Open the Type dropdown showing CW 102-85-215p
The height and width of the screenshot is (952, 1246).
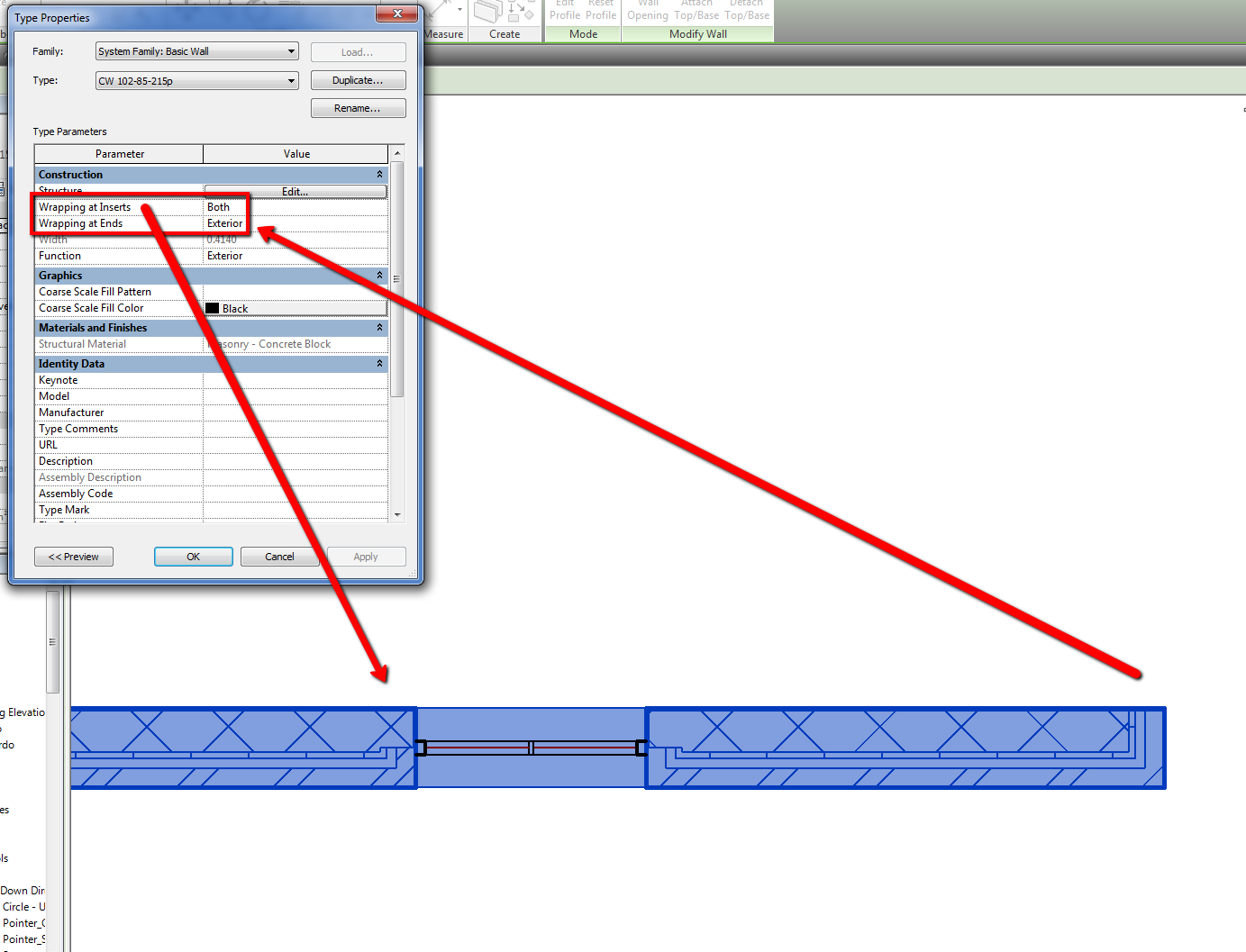[x=196, y=81]
